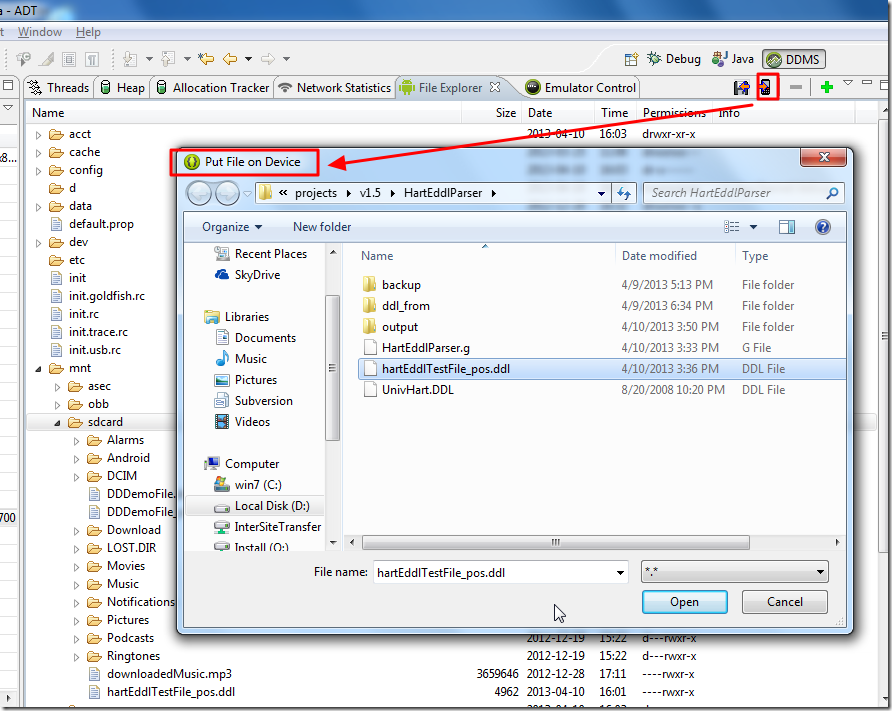Open the Heap tab
The width and height of the screenshot is (892, 711).
122,88
